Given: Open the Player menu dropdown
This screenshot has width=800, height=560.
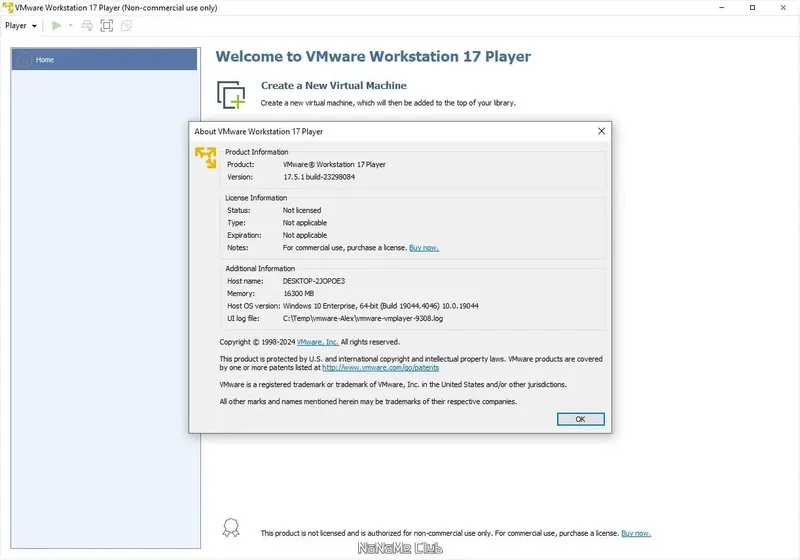Looking at the screenshot, I should (x=21, y=26).
